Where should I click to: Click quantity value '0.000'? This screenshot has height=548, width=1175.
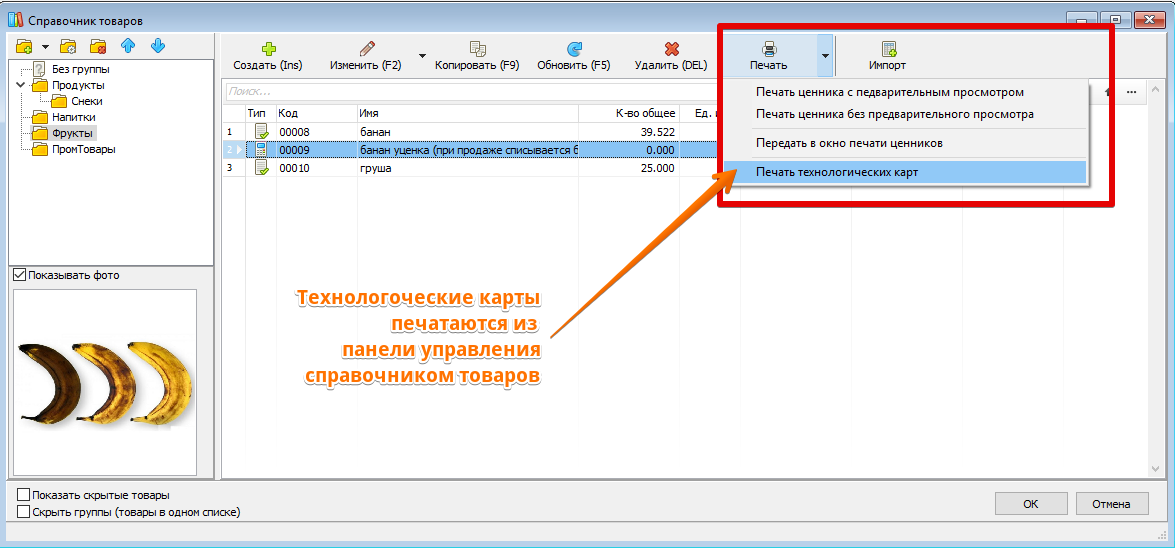coord(659,150)
